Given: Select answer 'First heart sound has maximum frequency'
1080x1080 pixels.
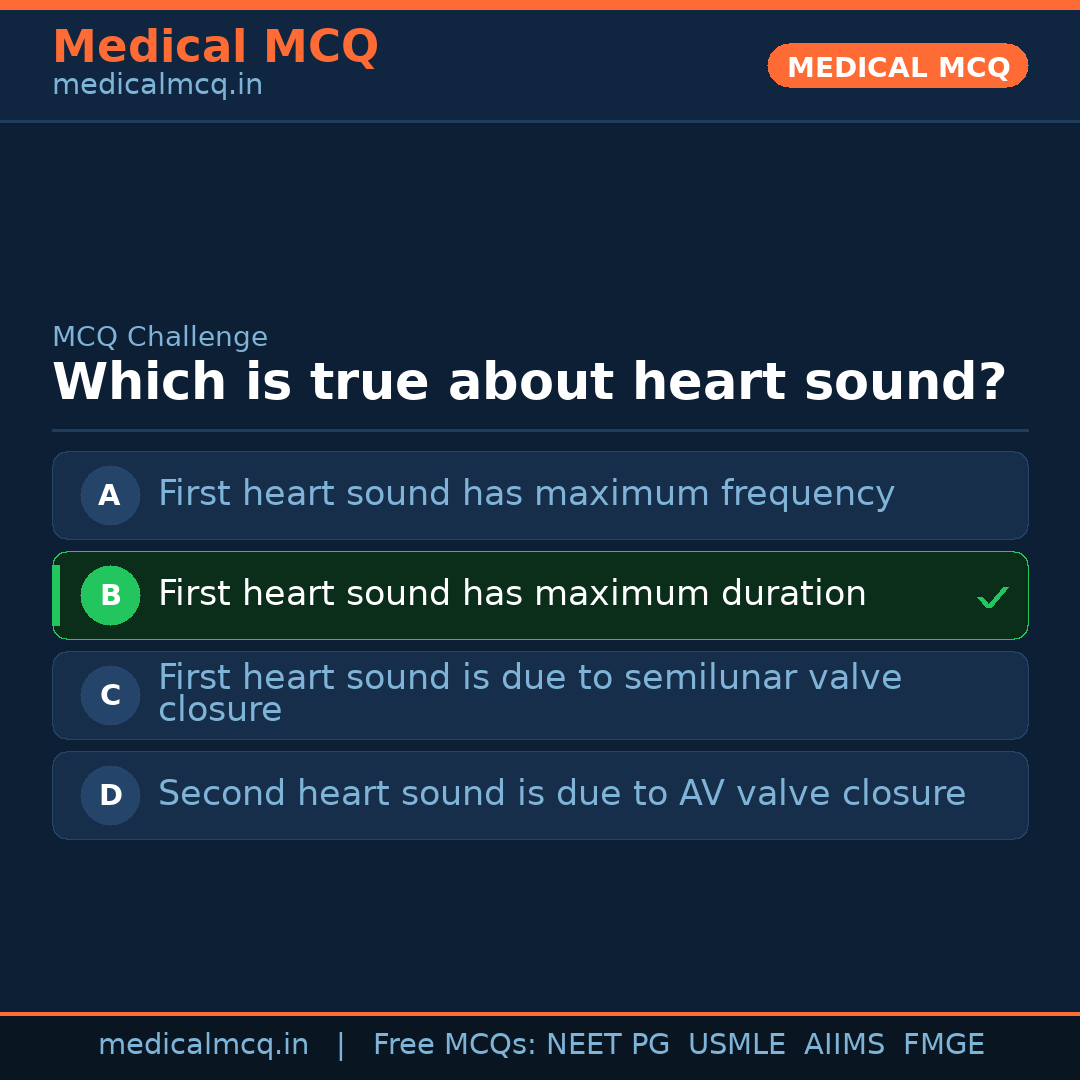Looking at the screenshot, I should (526, 494).
